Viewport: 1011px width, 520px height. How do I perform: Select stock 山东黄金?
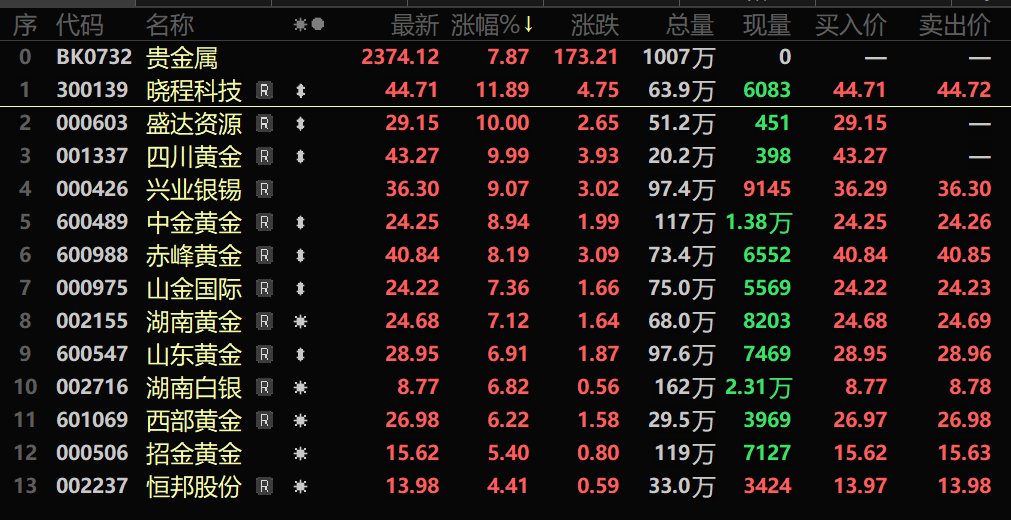click(194, 354)
